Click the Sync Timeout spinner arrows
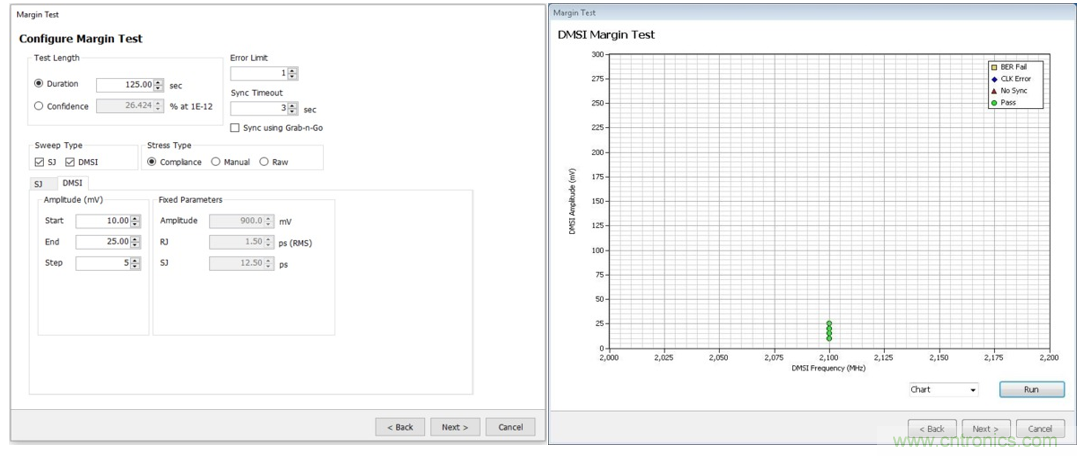 coord(292,109)
